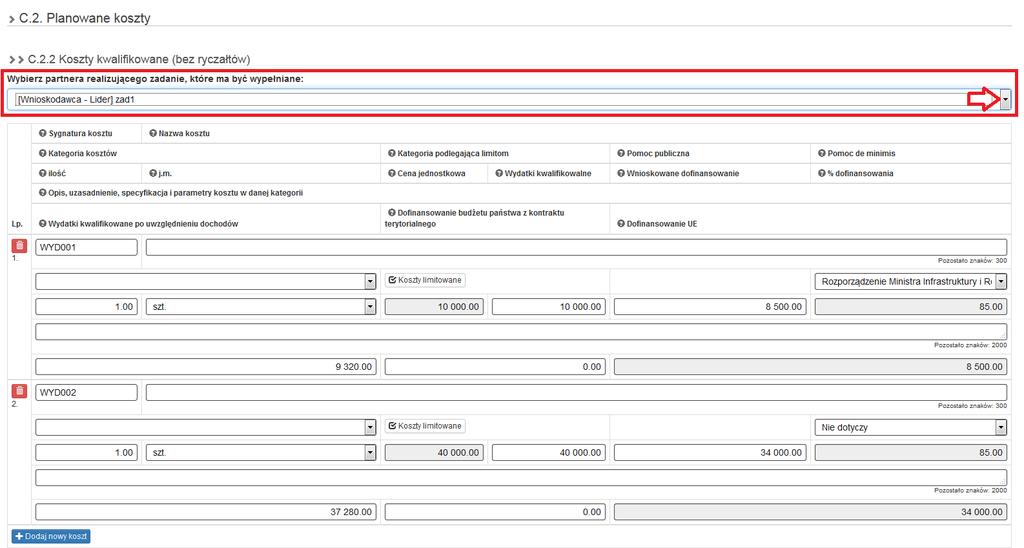This screenshot has height=548, width=1024.
Task: Click state budget funding field 0.00 in WYD001
Action: pos(495,366)
